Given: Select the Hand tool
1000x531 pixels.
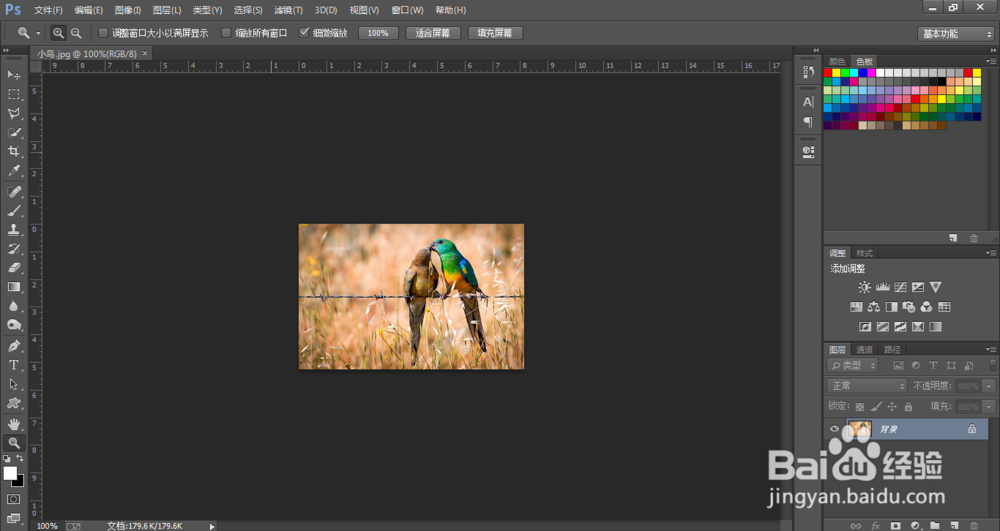Looking at the screenshot, I should point(13,424).
